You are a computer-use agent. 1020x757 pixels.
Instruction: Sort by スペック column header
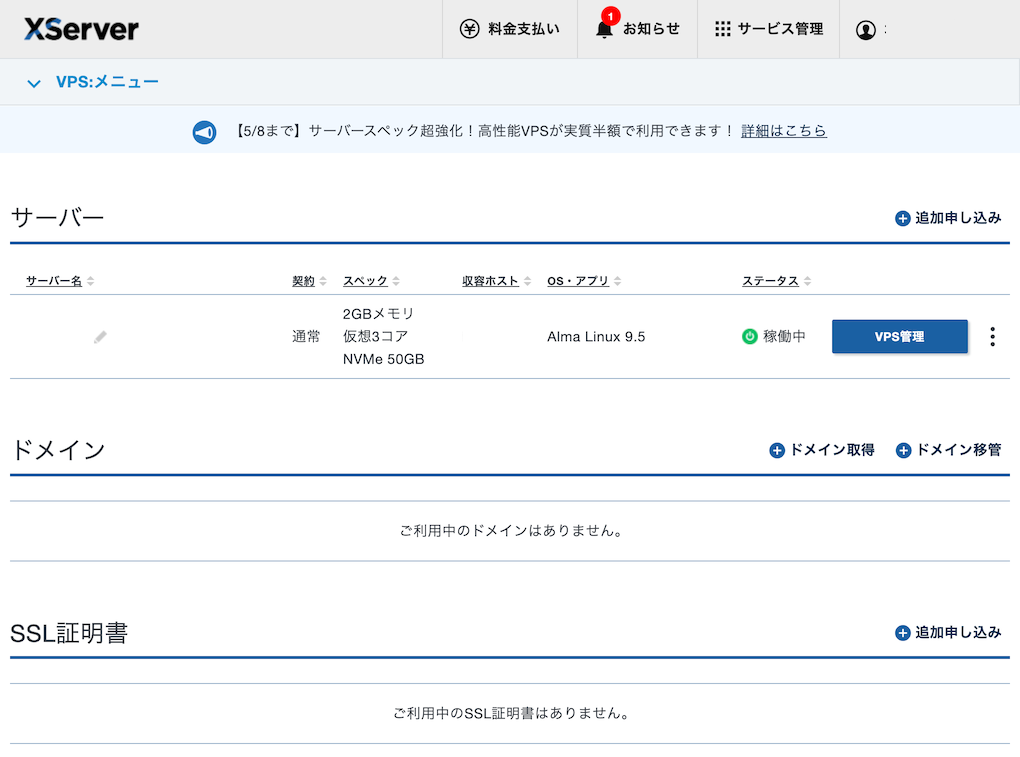click(371, 281)
